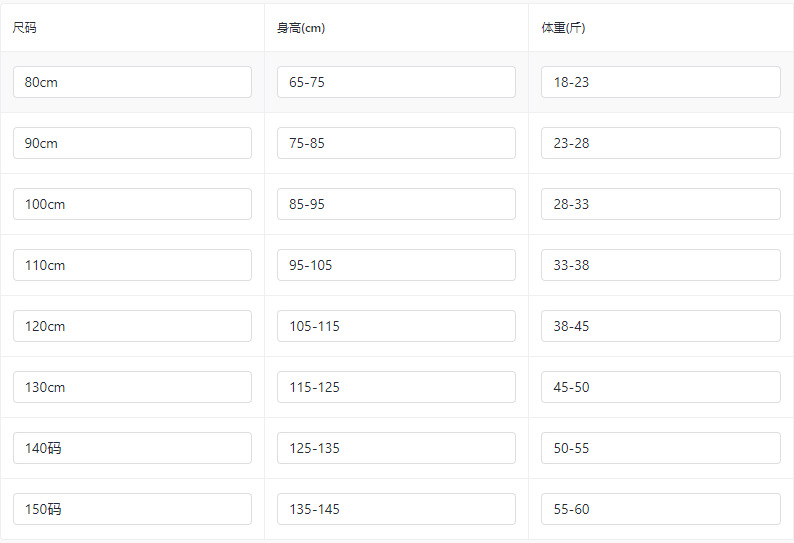Click the height field showing 65-75
Image resolution: width=794 pixels, height=543 pixels.
pos(396,82)
